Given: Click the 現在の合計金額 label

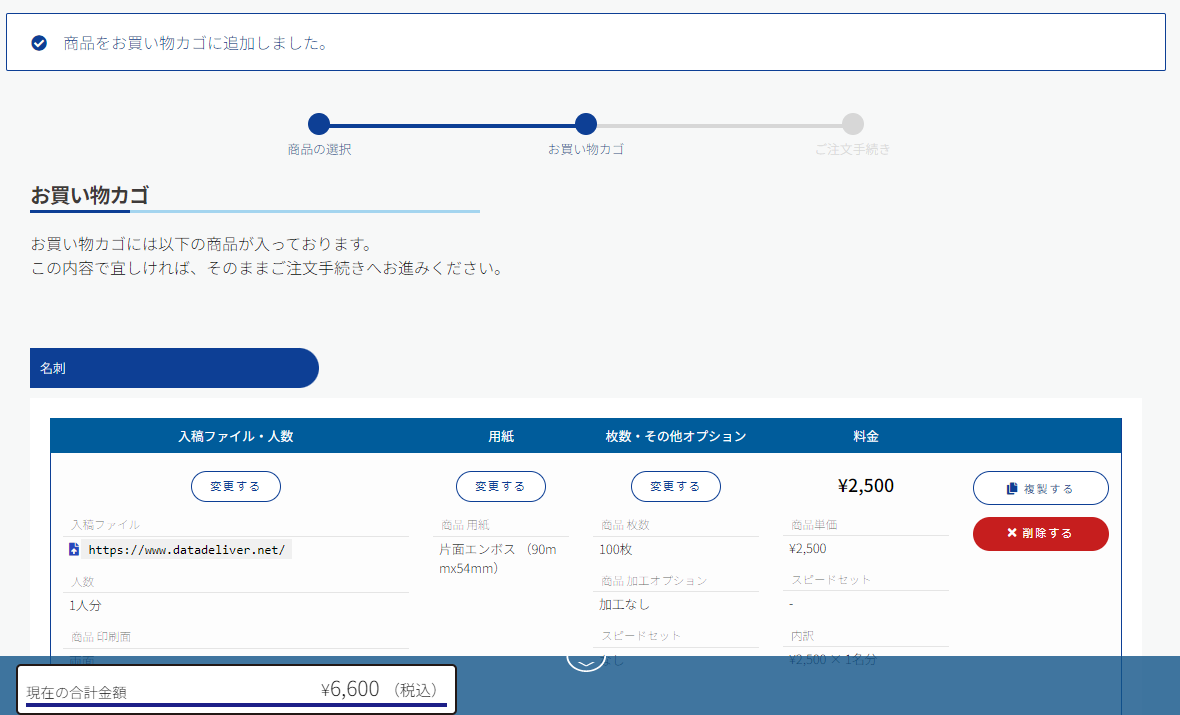Looking at the screenshot, I should (76, 692).
